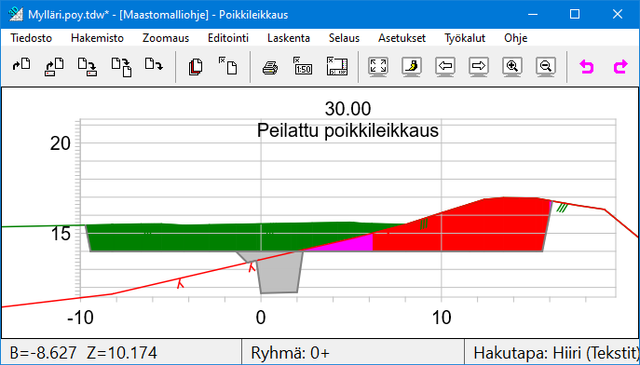Screen dimensions: 640x365
Task: Click the red fill area of the cross-section
Action: [x=482, y=229]
